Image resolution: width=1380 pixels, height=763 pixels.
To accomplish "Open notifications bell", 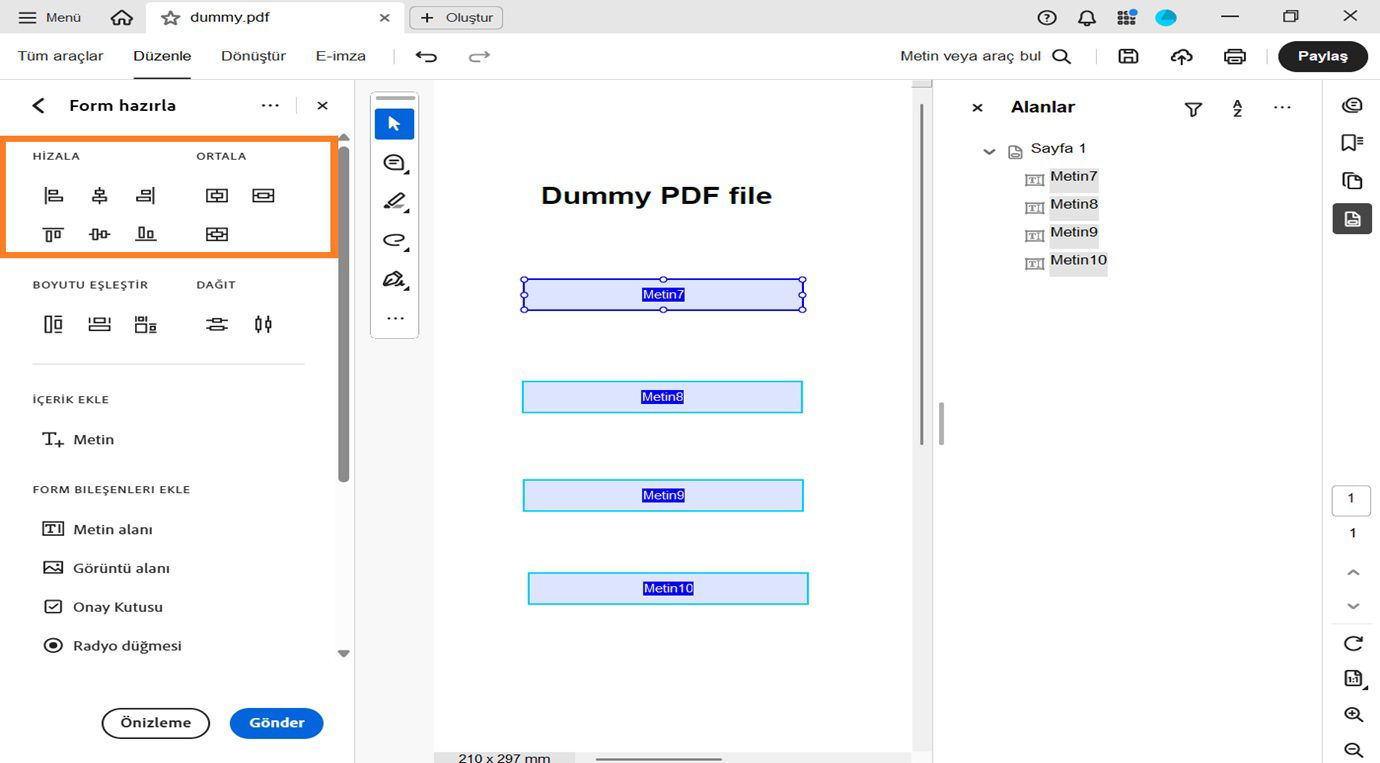I will point(1087,18).
